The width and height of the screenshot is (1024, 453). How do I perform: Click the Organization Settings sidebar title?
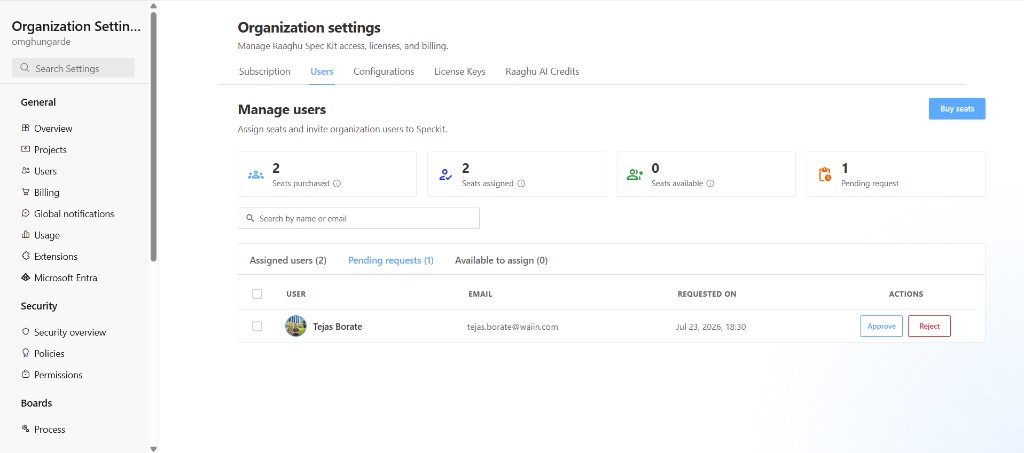76,27
